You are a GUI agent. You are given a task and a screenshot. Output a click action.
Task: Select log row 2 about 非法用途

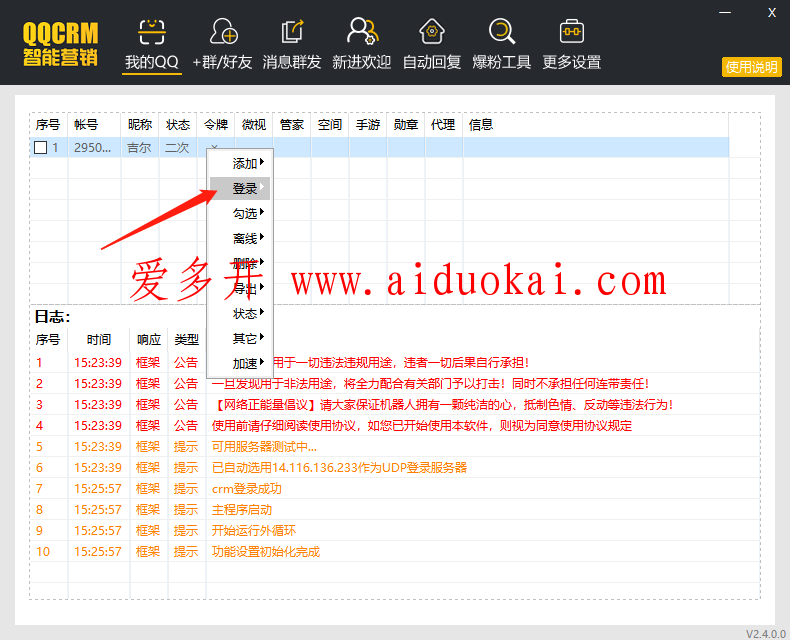[395, 383]
